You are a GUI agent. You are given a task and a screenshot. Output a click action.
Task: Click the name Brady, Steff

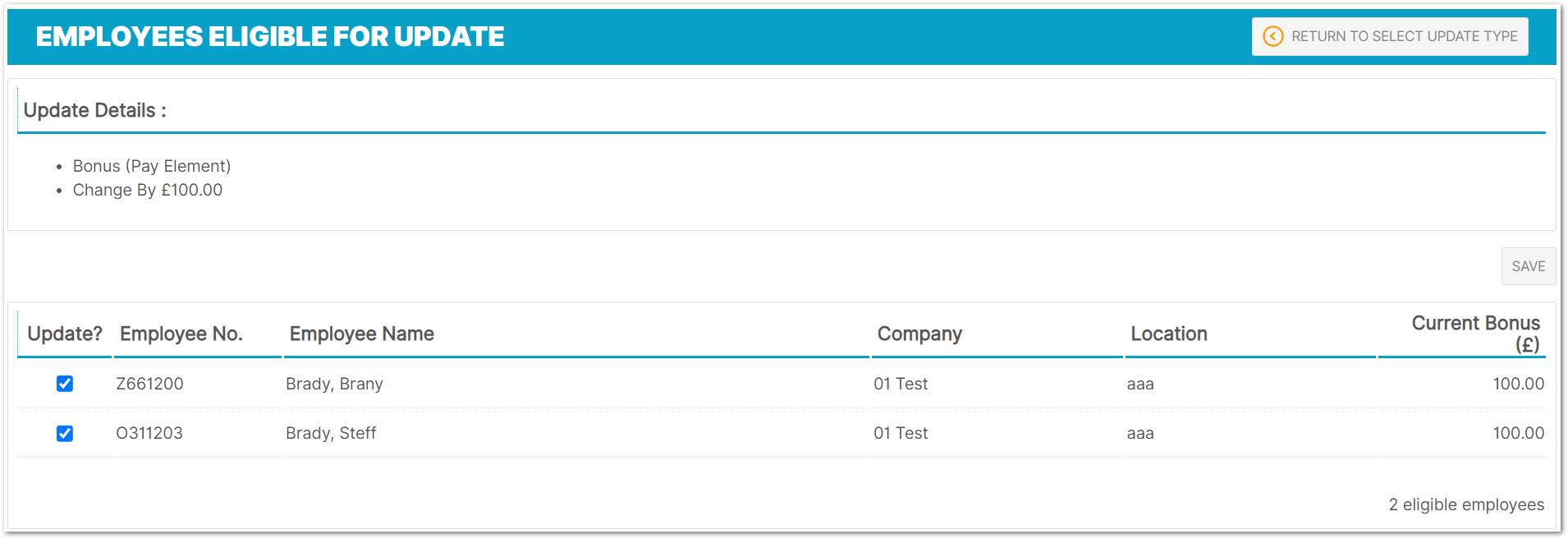pos(331,433)
